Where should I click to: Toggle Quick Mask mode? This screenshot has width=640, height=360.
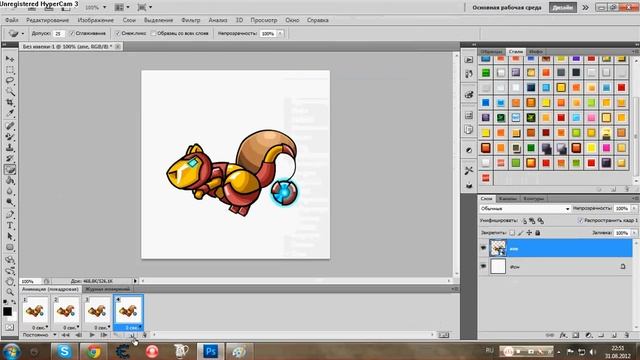(x=9, y=327)
